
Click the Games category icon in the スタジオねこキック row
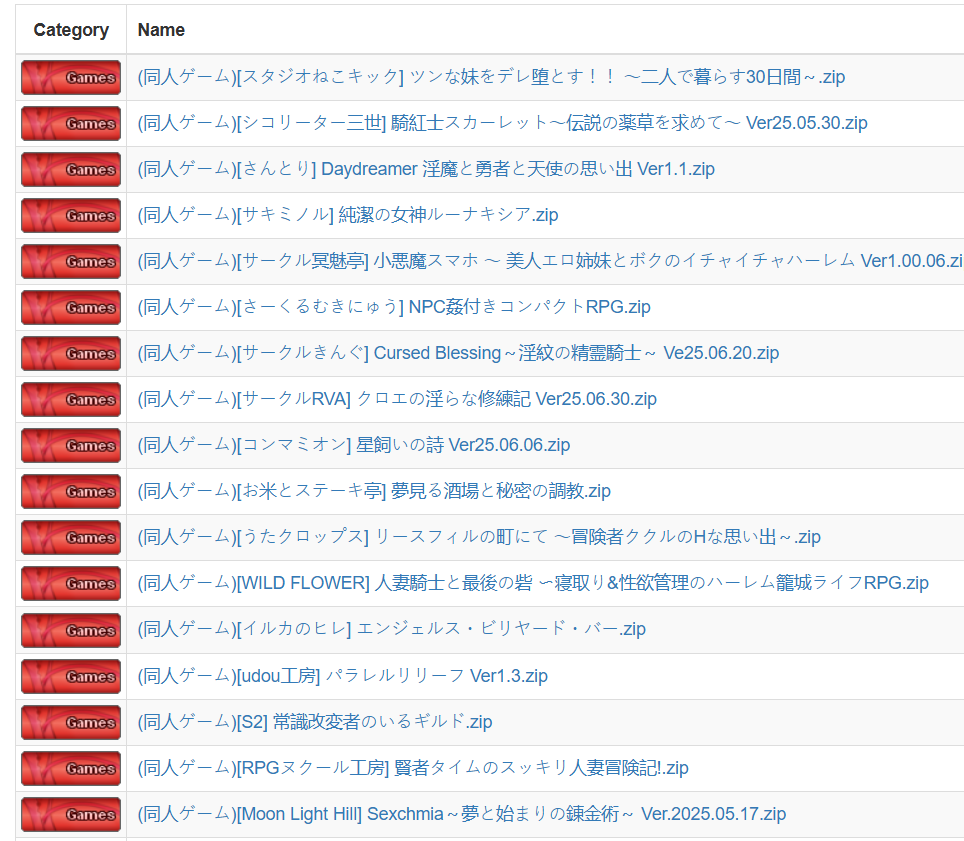[71, 77]
